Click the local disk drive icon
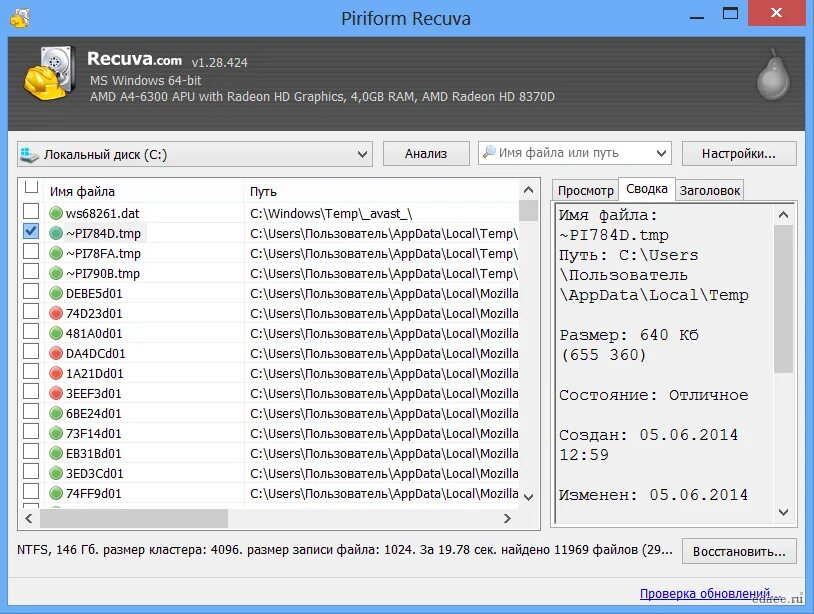This screenshot has width=814, height=614. click(x=29, y=155)
